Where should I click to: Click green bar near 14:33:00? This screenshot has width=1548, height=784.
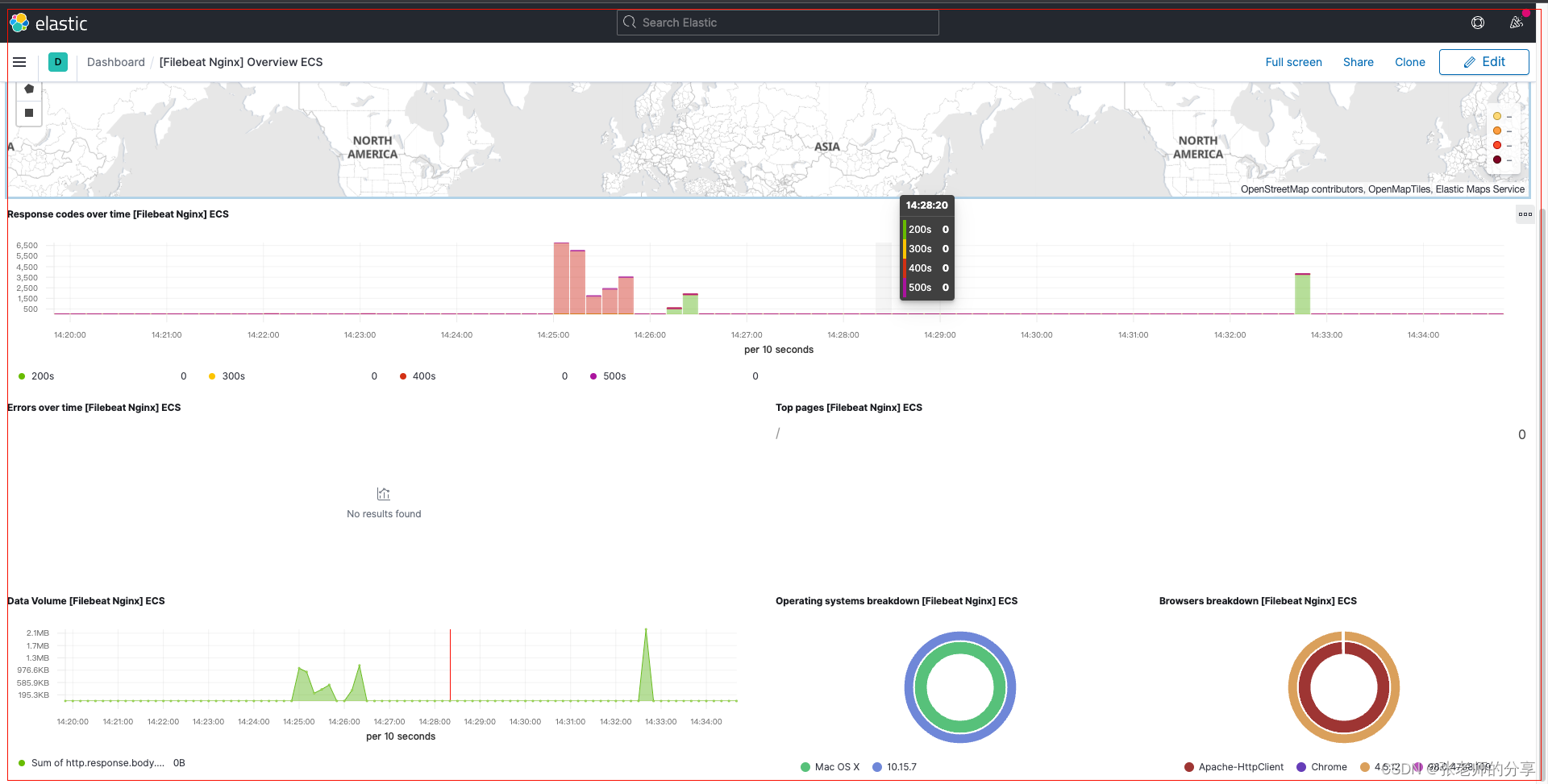click(1302, 294)
